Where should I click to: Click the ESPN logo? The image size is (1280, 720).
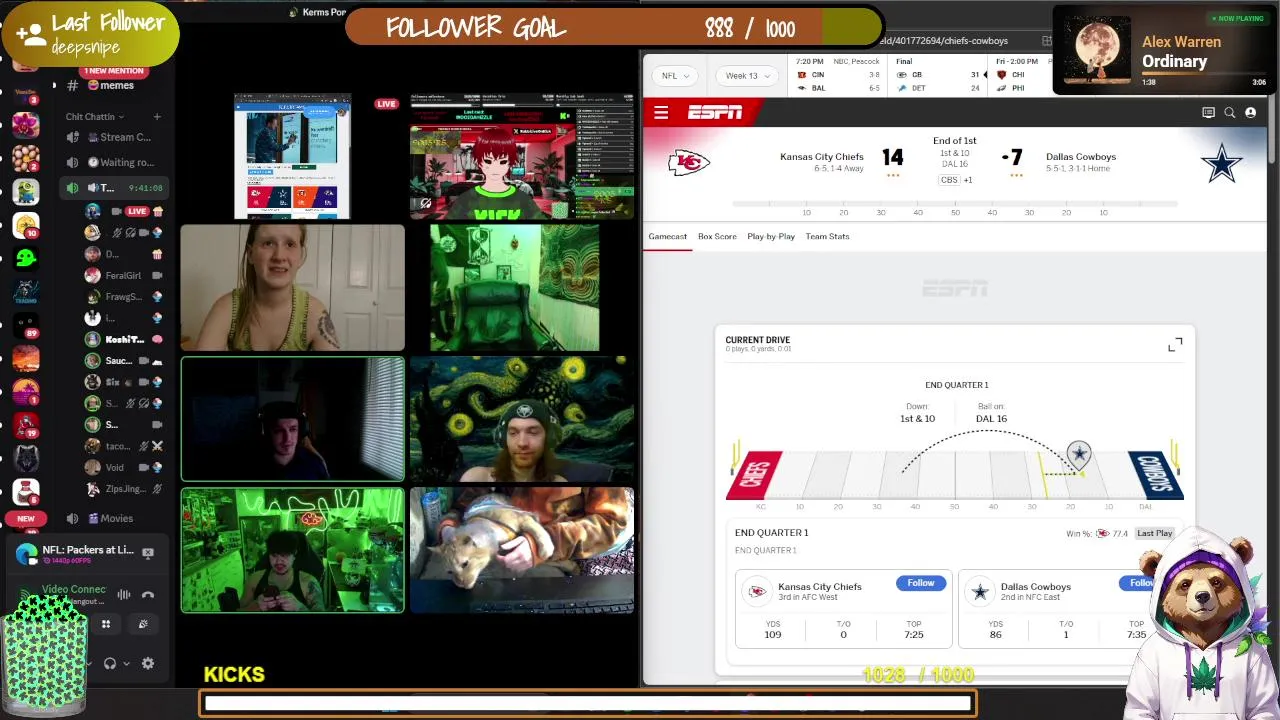(x=715, y=113)
